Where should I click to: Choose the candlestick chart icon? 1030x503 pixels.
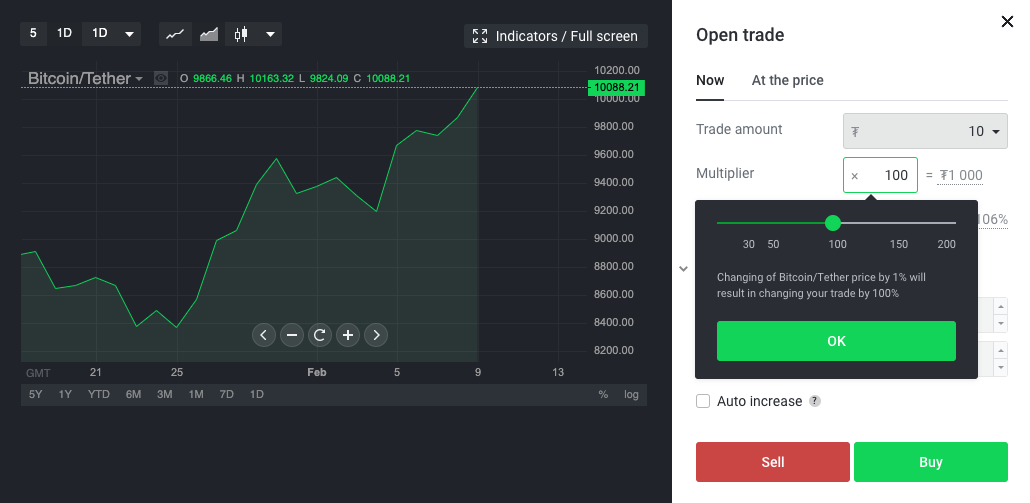coord(241,34)
